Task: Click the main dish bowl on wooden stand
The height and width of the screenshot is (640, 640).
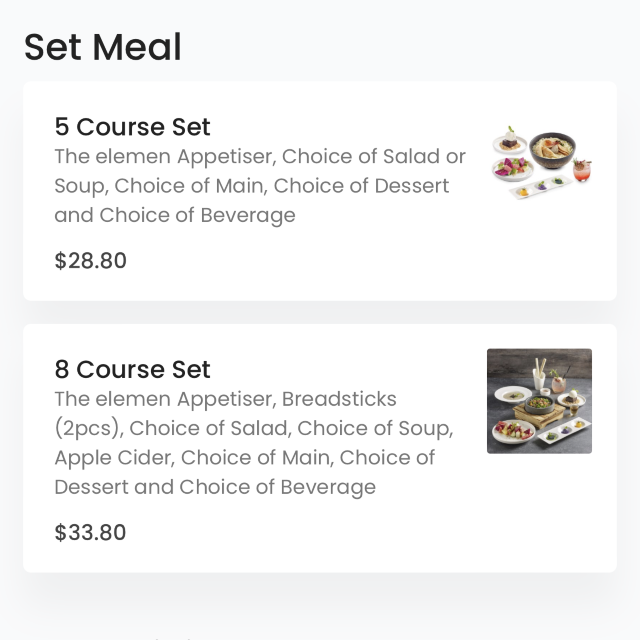Action: pos(539,404)
